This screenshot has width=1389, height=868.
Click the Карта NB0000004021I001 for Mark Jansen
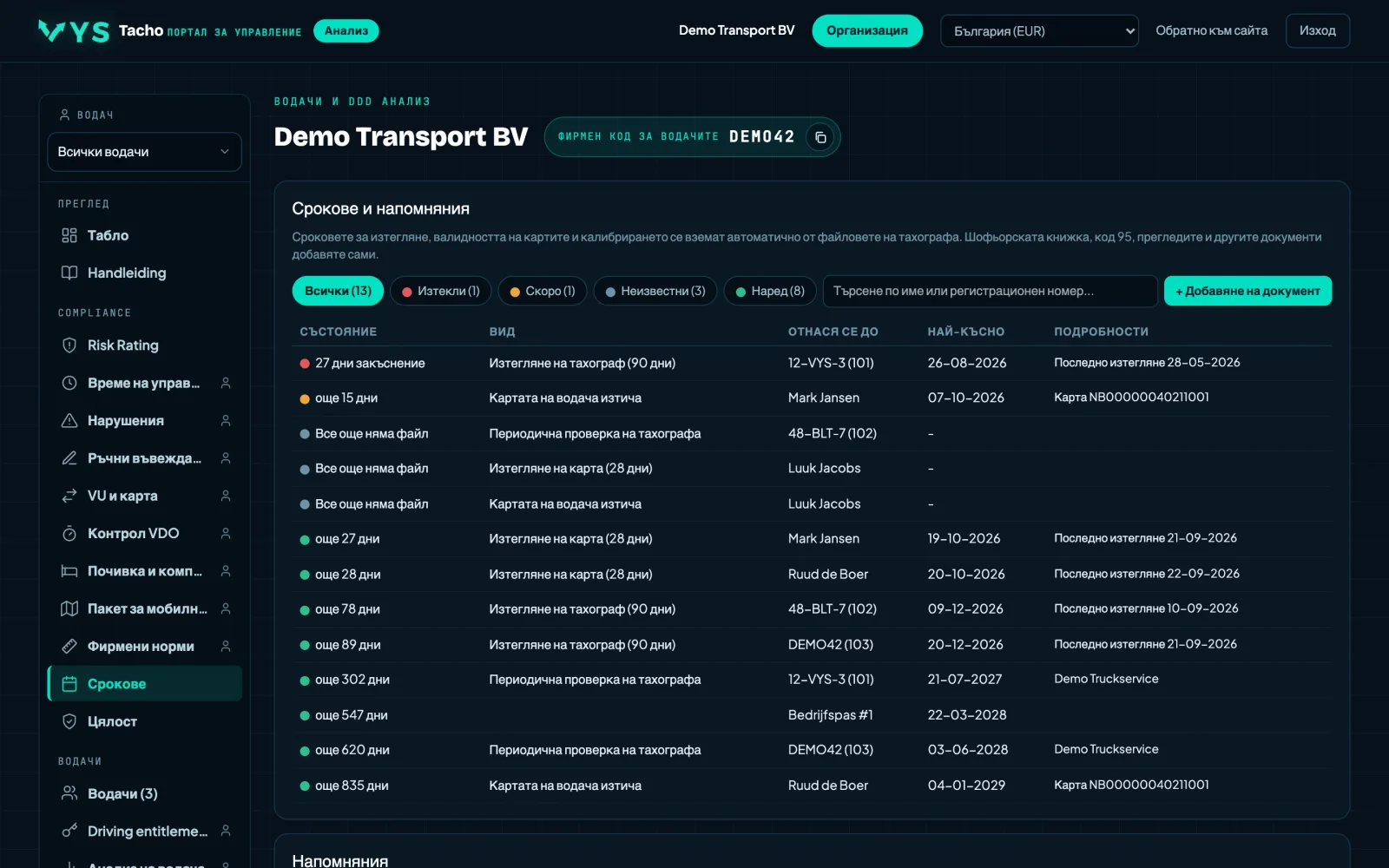(x=1131, y=397)
